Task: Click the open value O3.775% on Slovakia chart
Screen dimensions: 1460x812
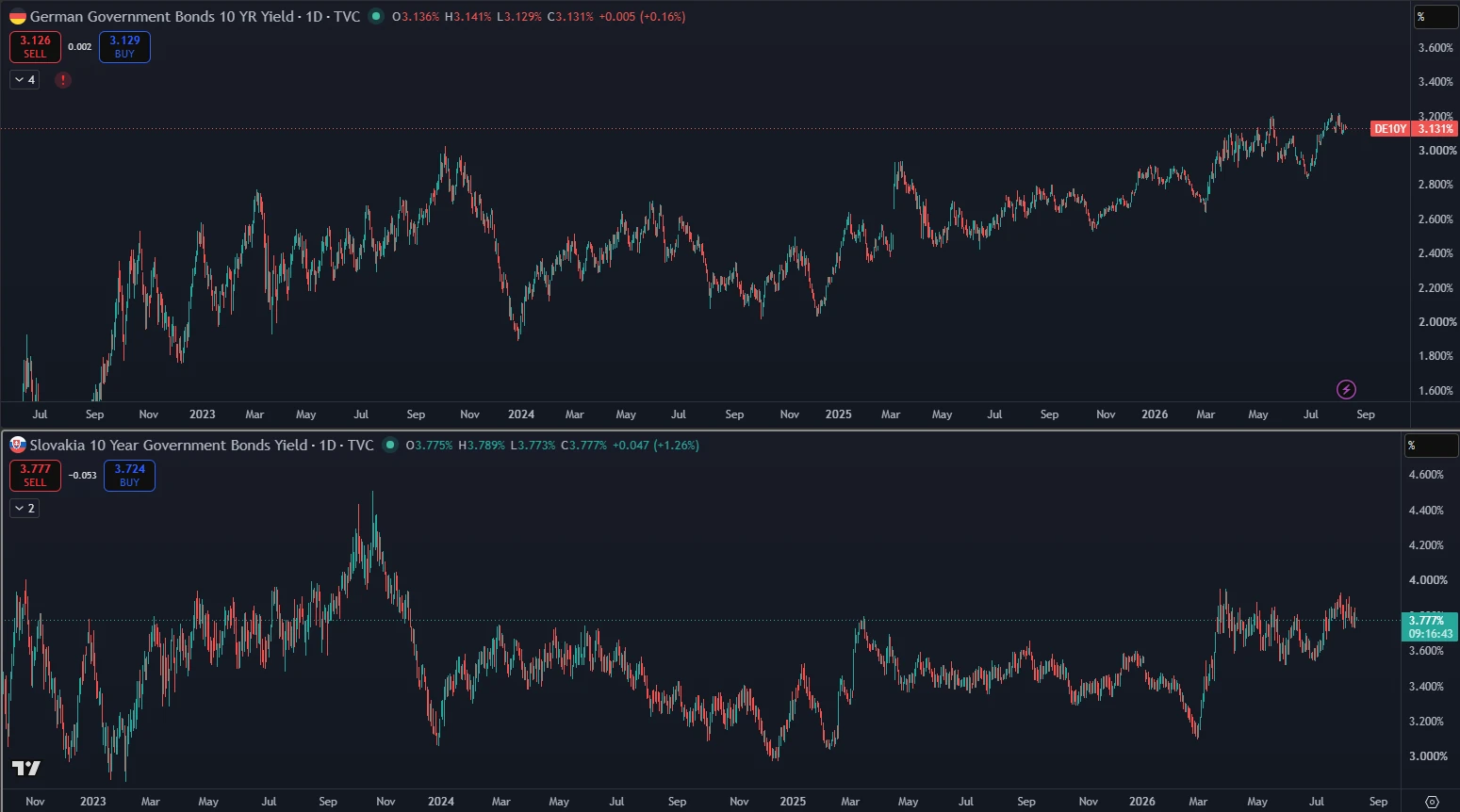Action: [x=430, y=446]
